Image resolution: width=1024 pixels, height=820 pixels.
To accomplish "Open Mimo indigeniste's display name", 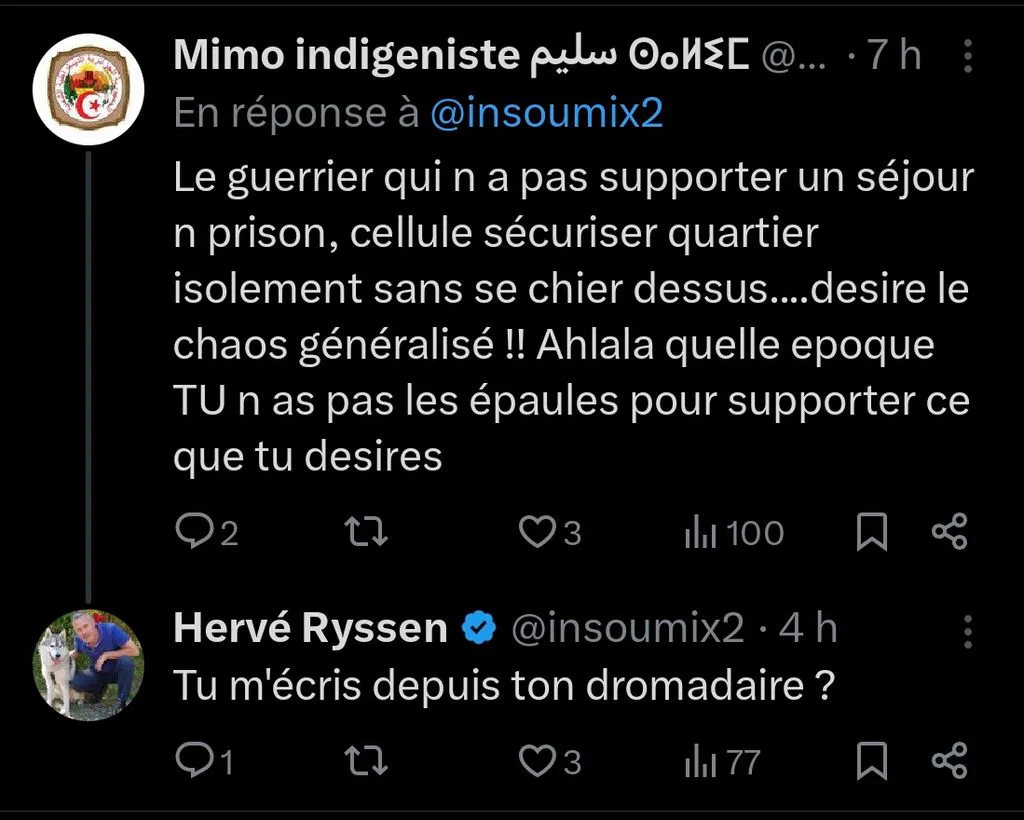I will click(x=462, y=55).
